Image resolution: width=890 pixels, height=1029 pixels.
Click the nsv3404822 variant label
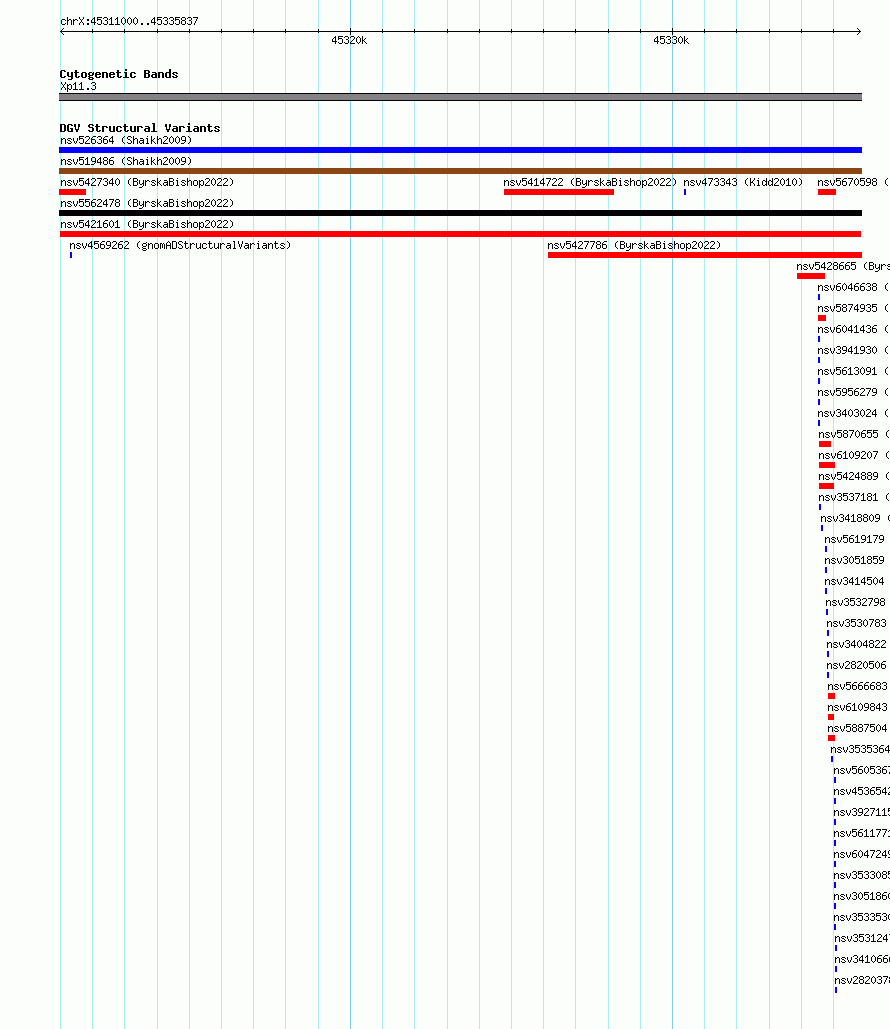[x=857, y=644]
